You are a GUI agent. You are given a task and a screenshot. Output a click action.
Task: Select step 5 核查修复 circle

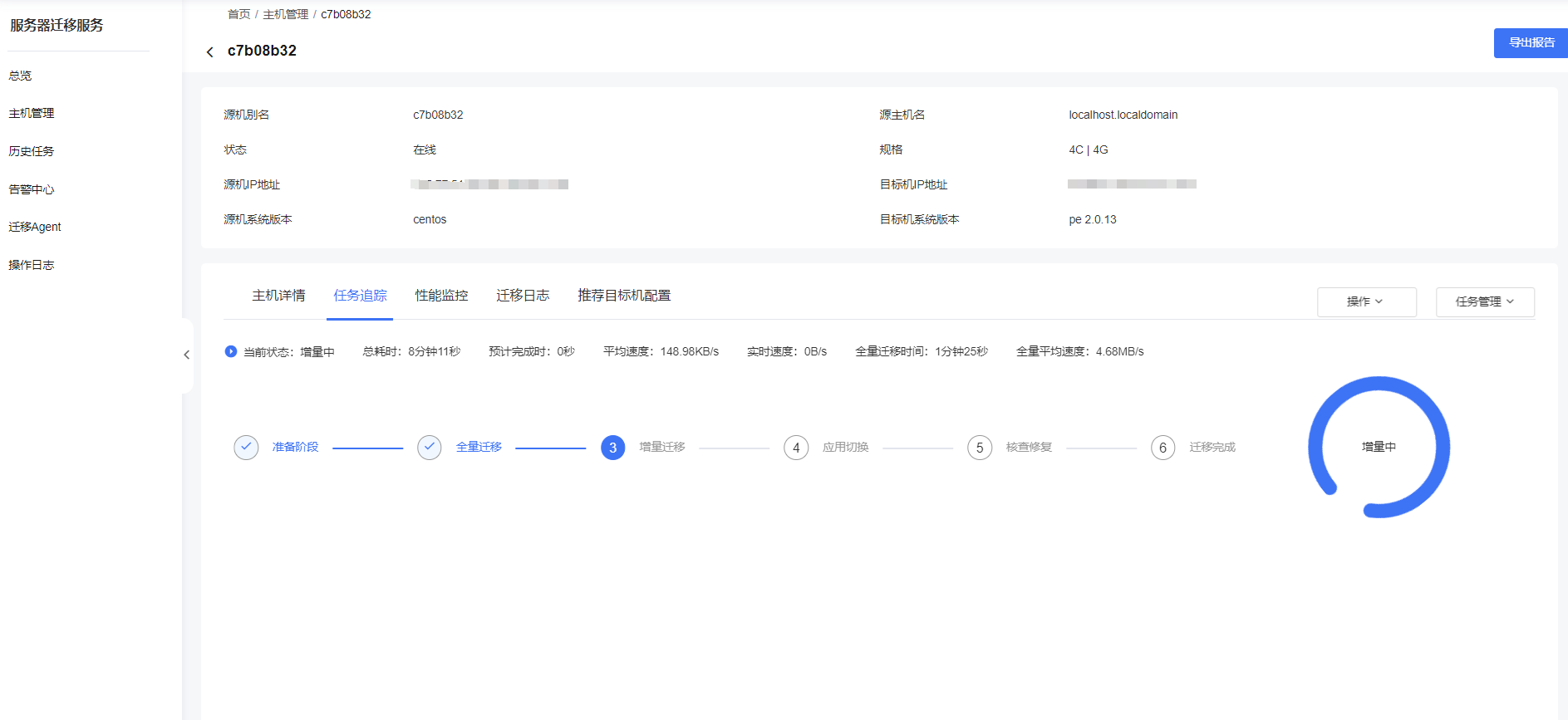pyautogui.click(x=980, y=448)
